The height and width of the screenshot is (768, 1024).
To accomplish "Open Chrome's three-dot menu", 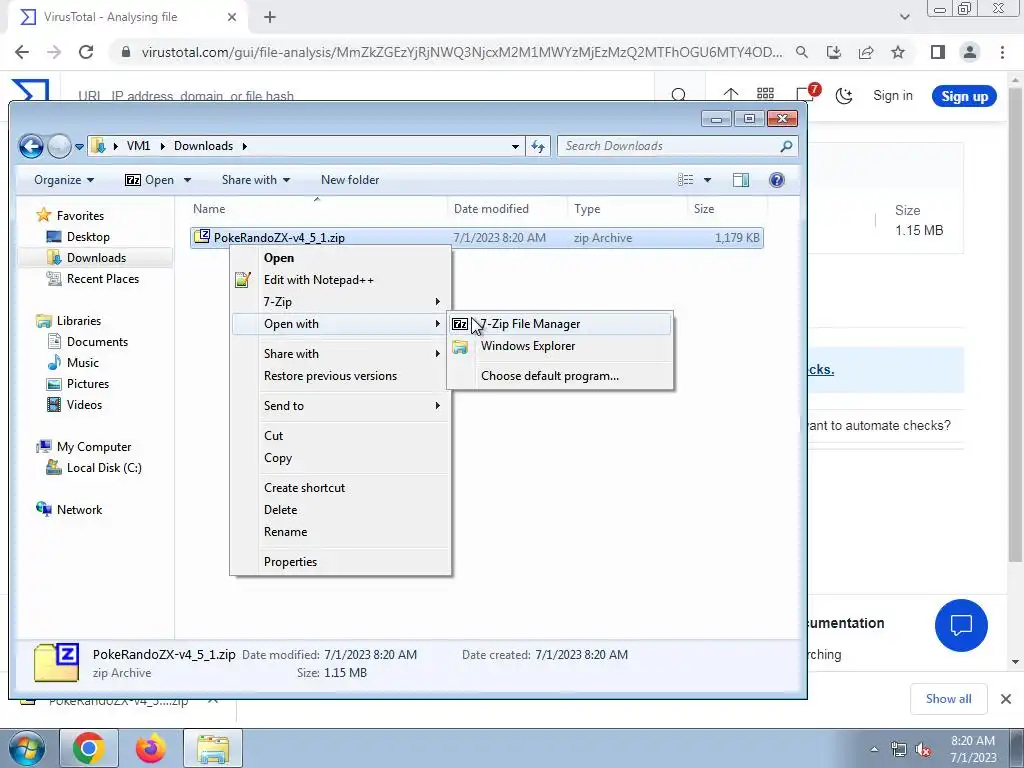I will [1002, 52].
